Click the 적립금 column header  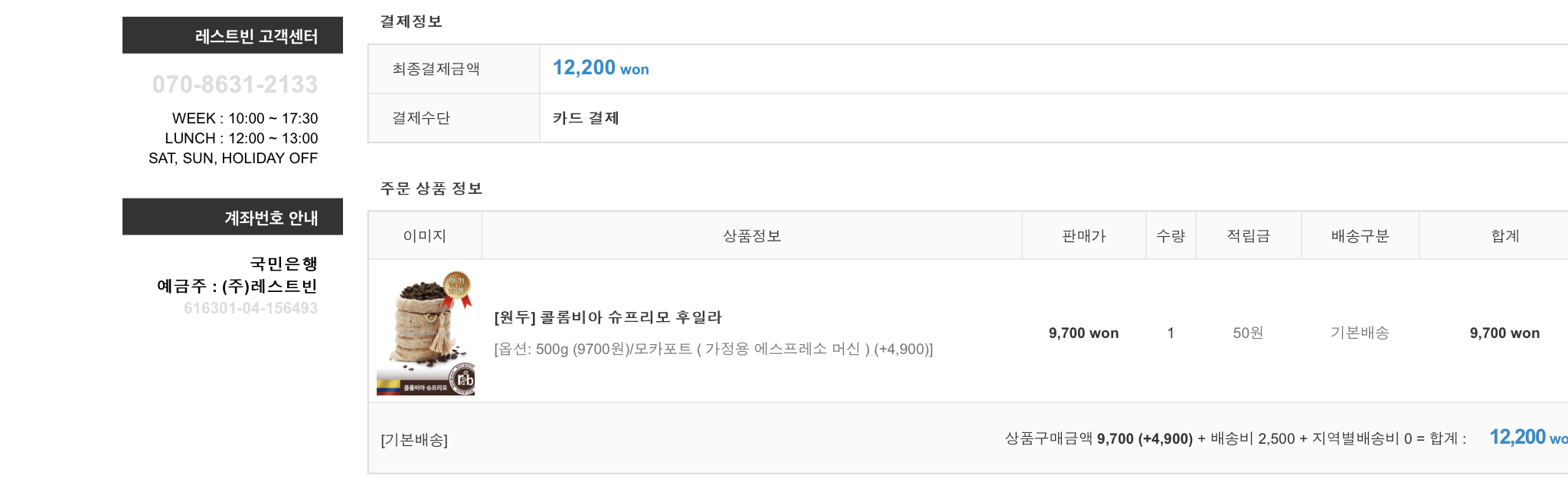pyautogui.click(x=1248, y=236)
